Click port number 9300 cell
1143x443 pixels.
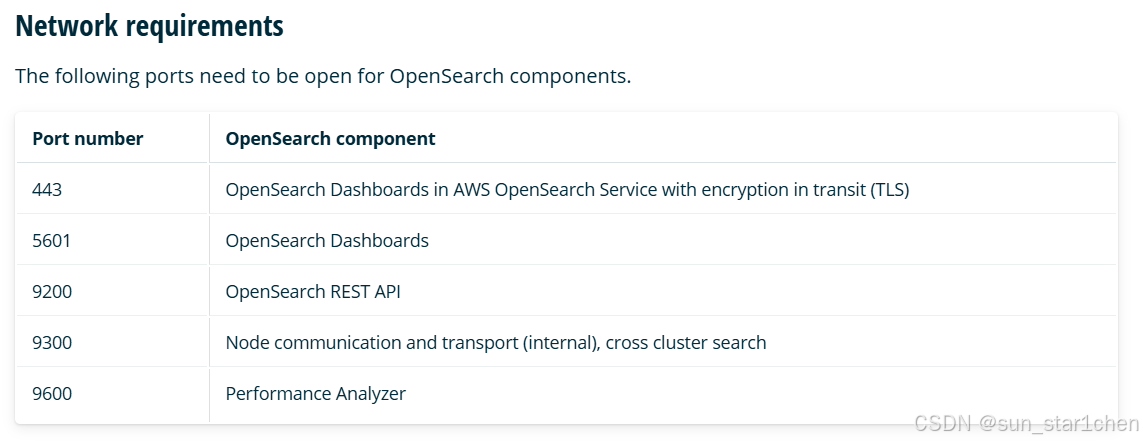pyautogui.click(x=52, y=343)
